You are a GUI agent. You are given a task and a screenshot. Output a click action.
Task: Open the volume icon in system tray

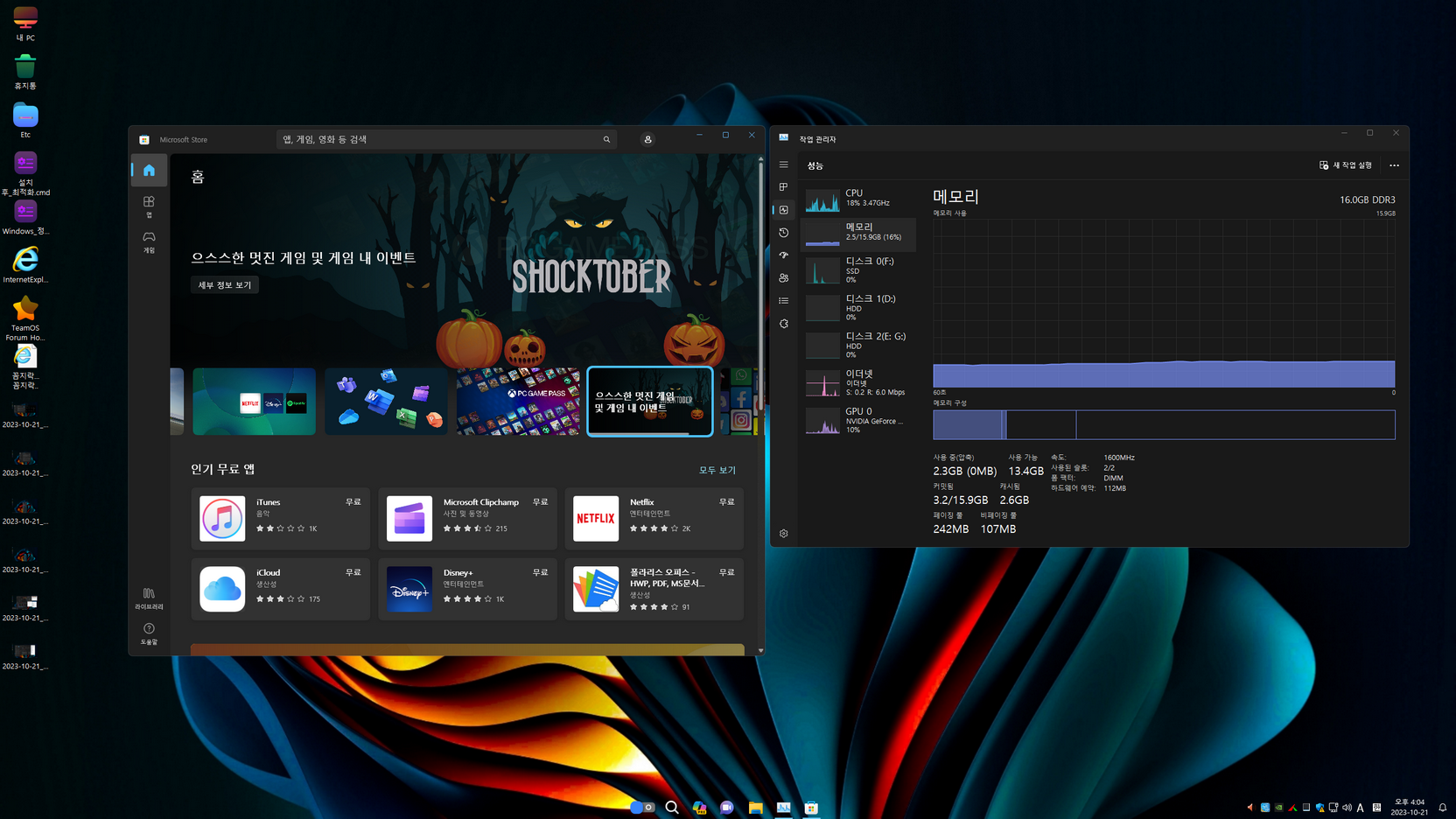click(1347, 808)
